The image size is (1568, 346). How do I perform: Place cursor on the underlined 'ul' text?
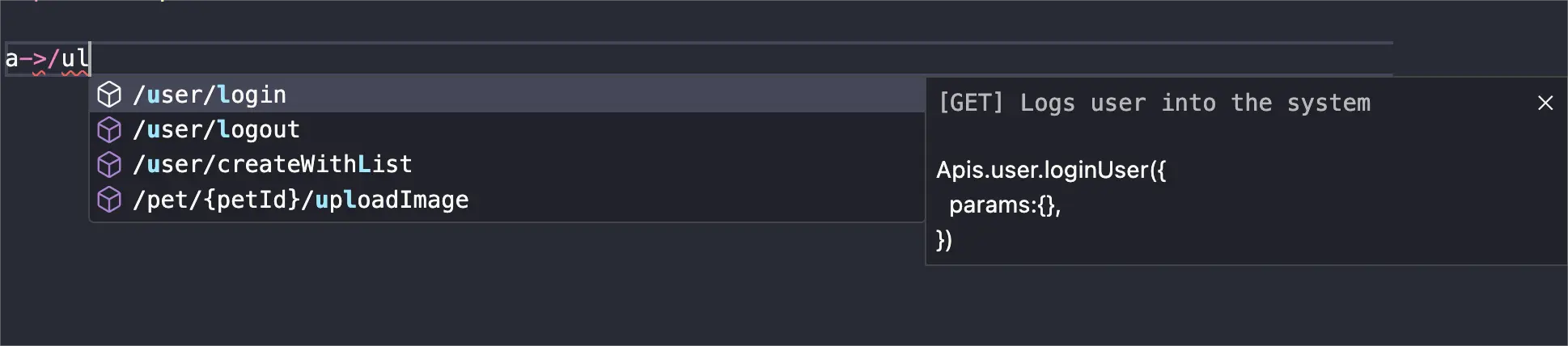[x=74, y=58]
